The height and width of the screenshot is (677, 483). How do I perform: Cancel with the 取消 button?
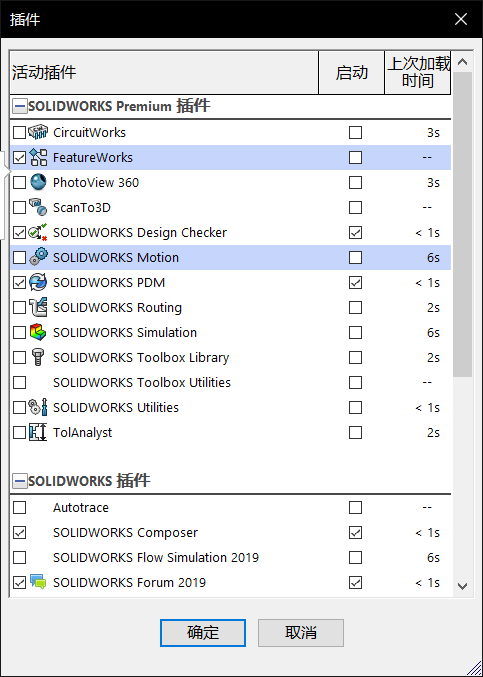pyautogui.click(x=301, y=633)
